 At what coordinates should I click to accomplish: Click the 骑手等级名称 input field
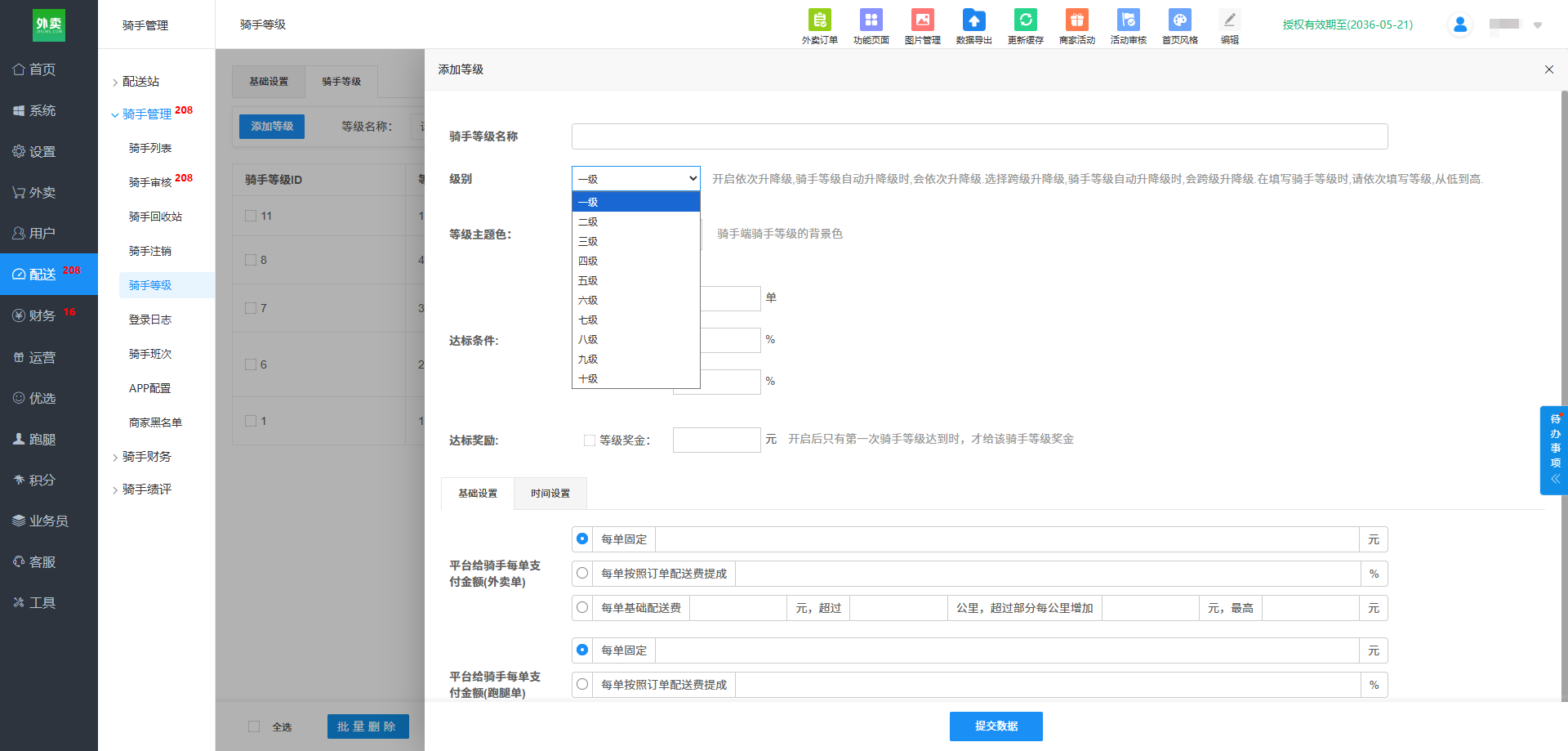click(979, 136)
